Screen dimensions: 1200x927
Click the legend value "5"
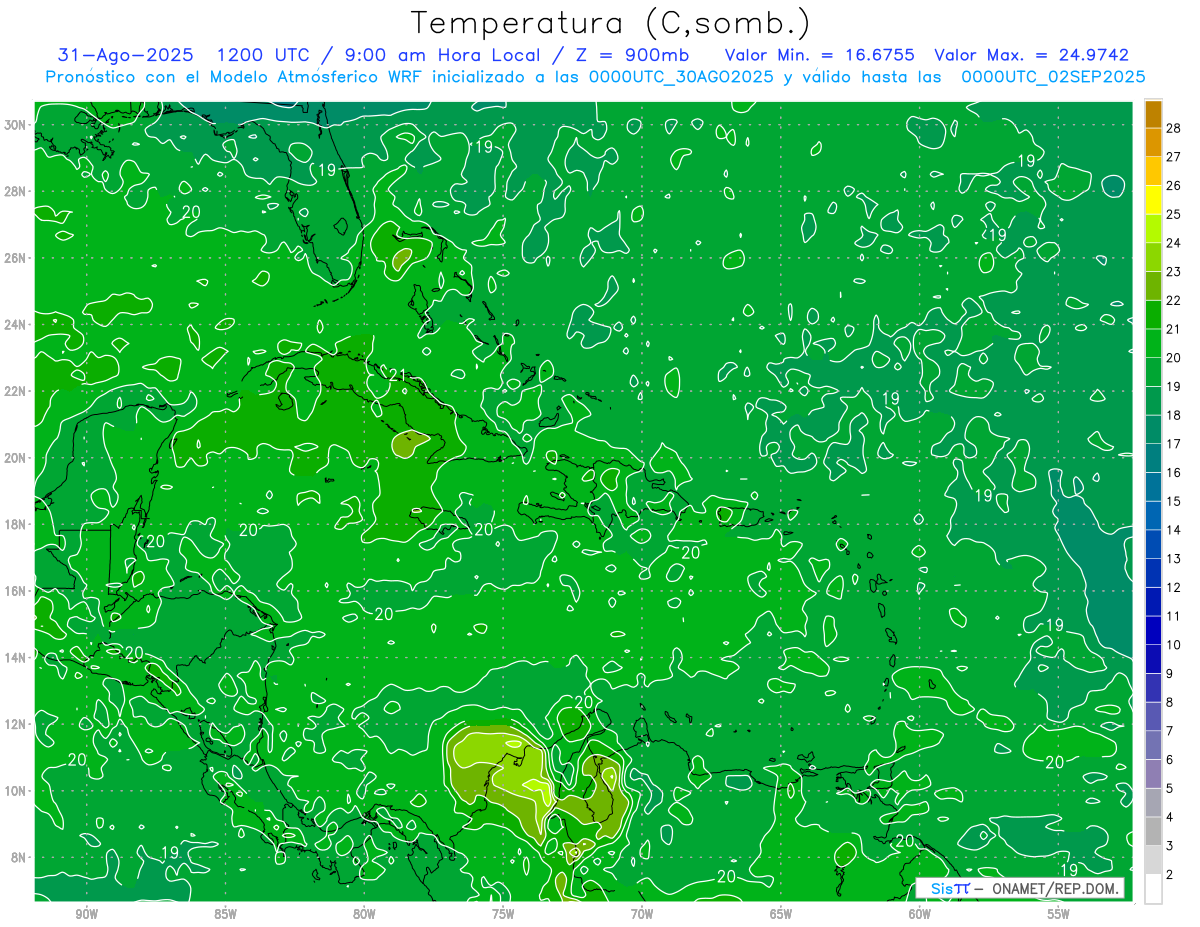1170,788
